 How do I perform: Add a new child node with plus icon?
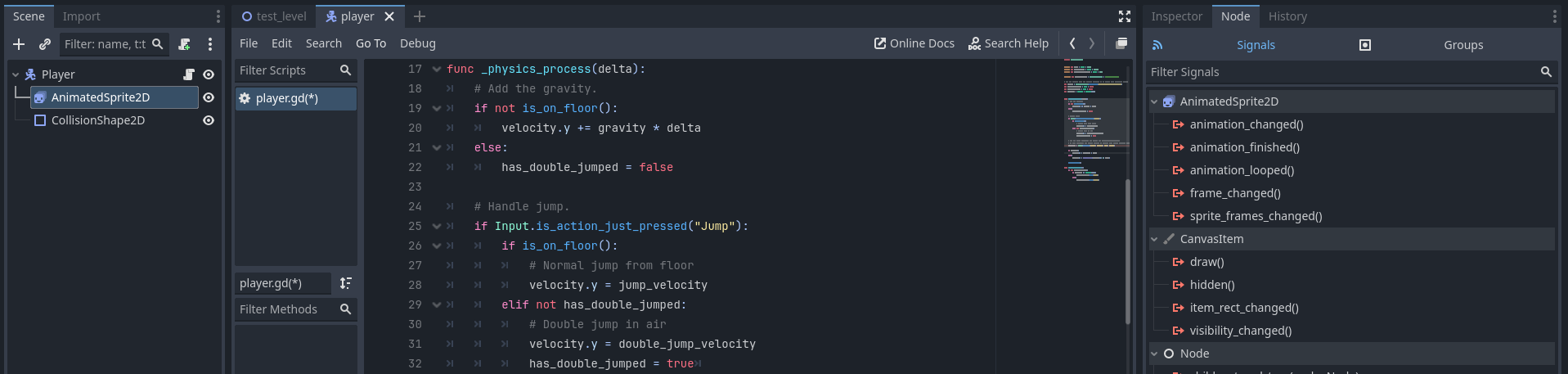[x=19, y=44]
